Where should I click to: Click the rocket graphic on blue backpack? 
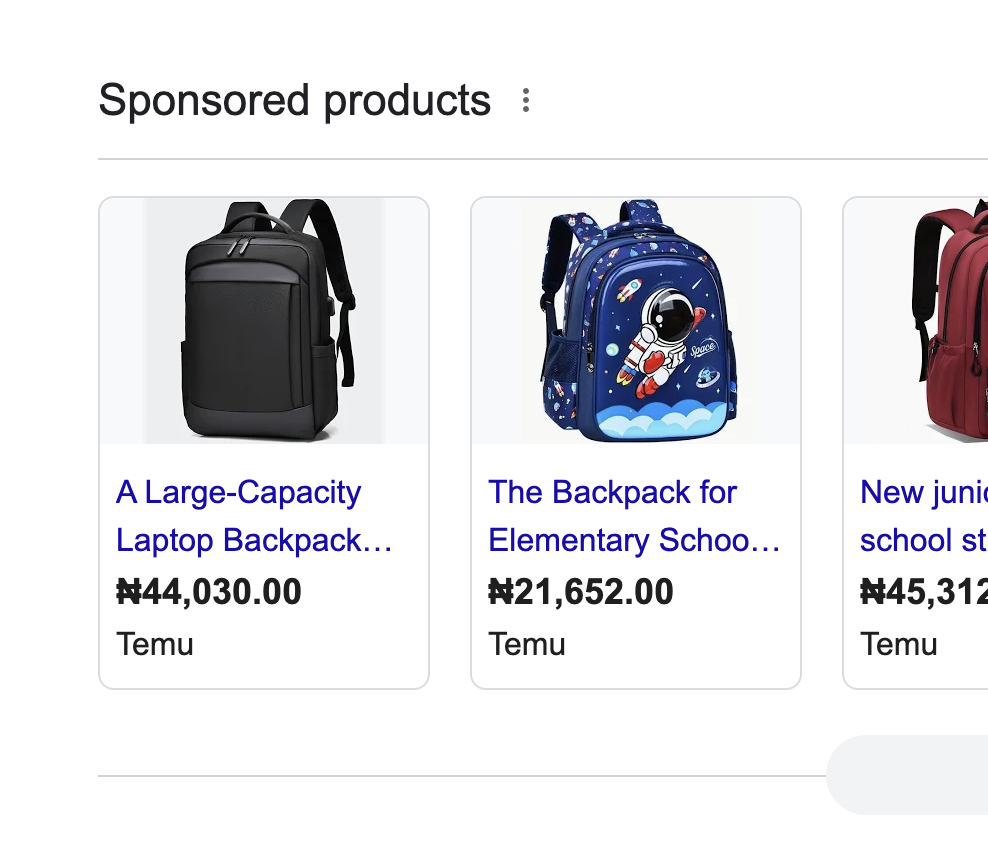[x=629, y=290]
